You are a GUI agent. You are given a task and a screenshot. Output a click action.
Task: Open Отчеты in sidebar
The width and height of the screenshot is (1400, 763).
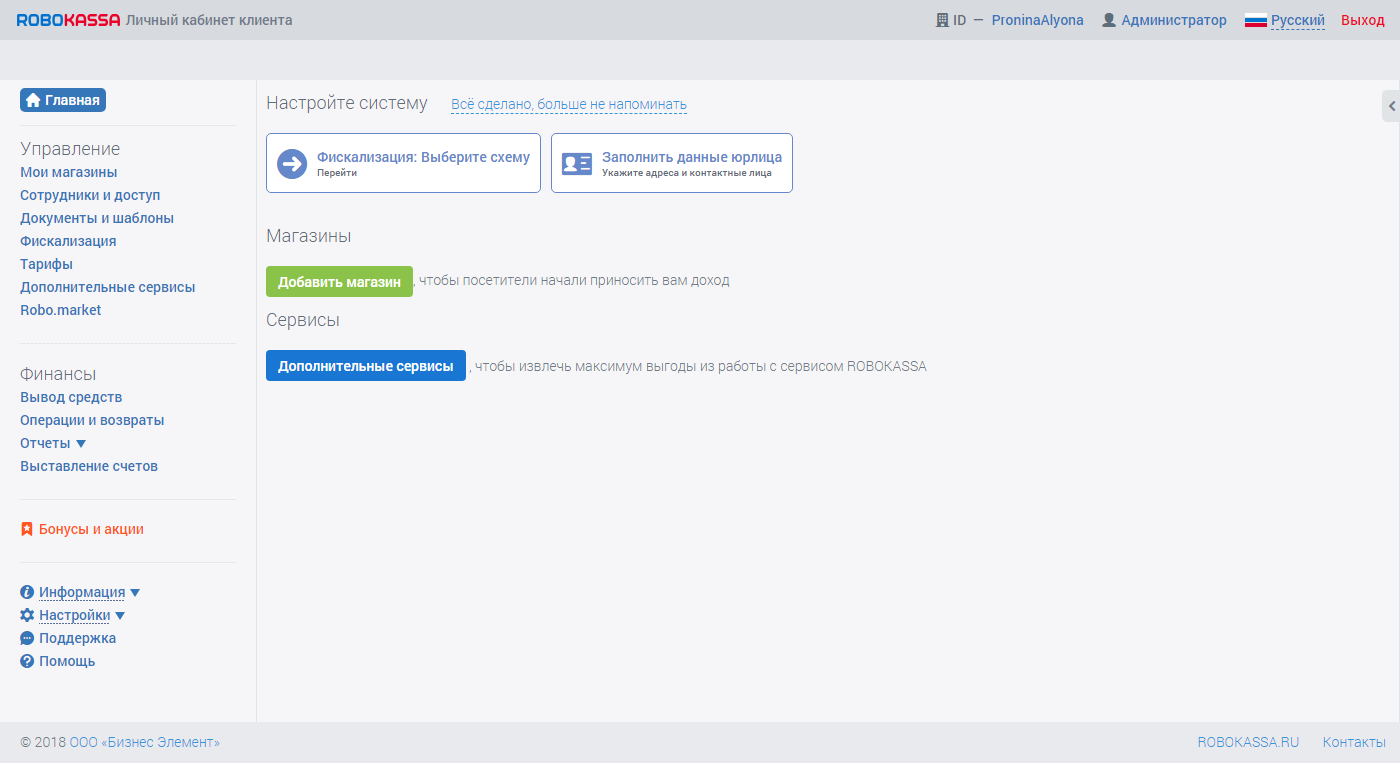[x=45, y=443]
